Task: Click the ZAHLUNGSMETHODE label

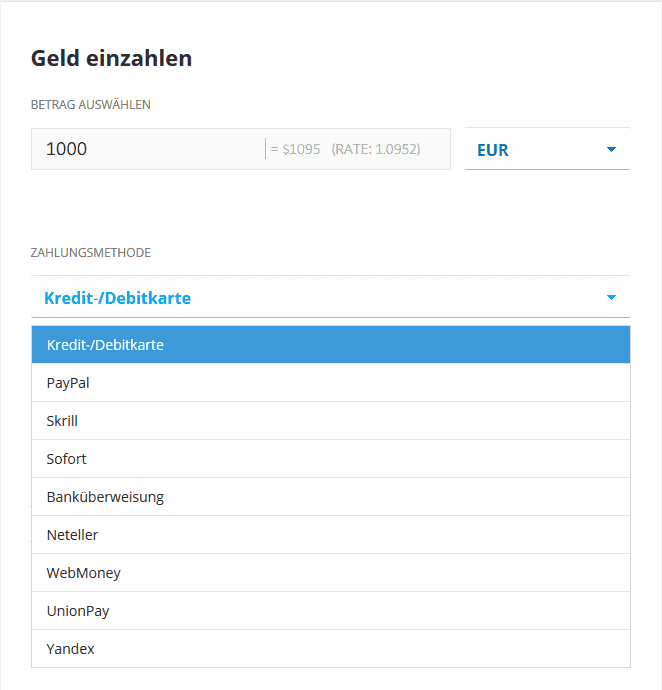Action: tap(91, 253)
